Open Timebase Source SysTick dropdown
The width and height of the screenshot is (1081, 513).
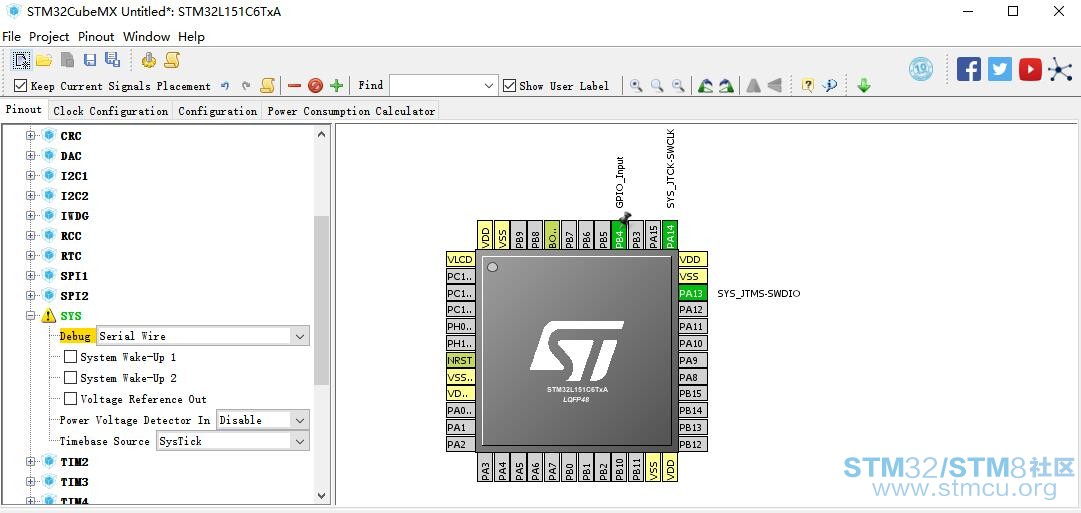pos(300,441)
